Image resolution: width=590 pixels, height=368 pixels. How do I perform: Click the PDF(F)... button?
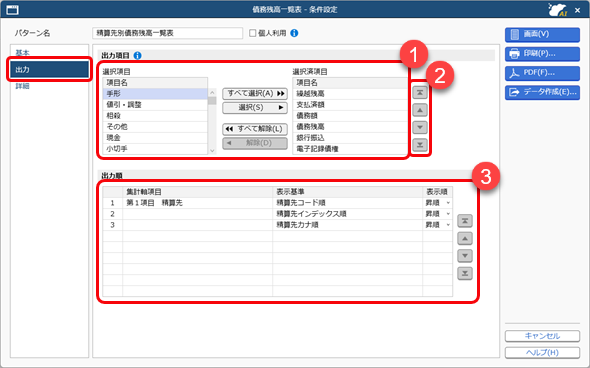click(542, 73)
